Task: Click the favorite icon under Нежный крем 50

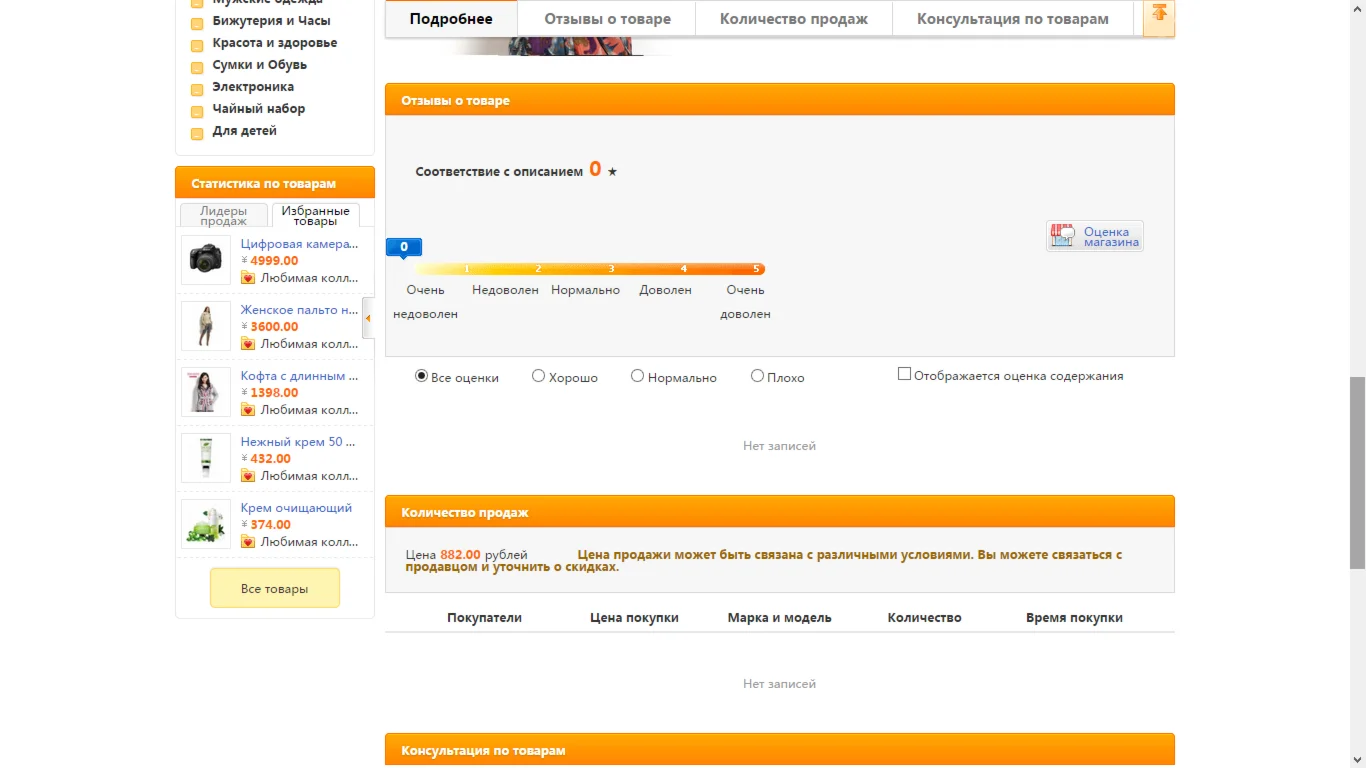Action: coord(248,476)
